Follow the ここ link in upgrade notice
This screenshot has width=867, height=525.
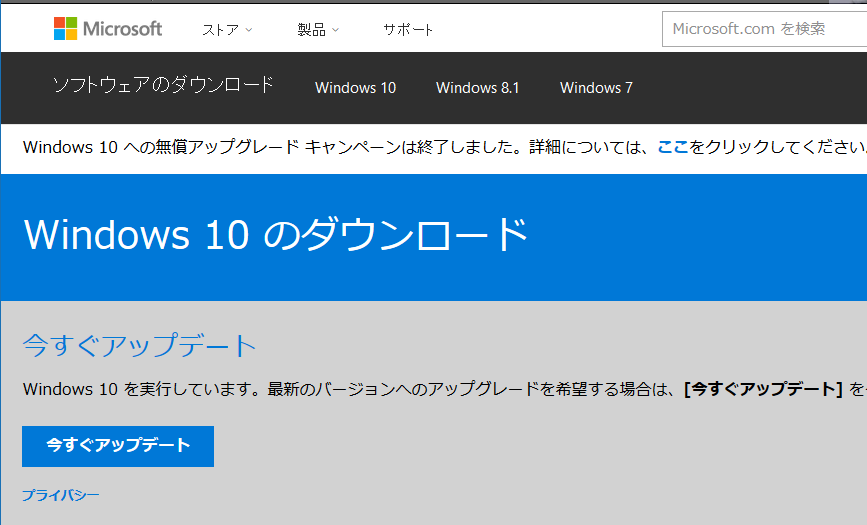672,147
